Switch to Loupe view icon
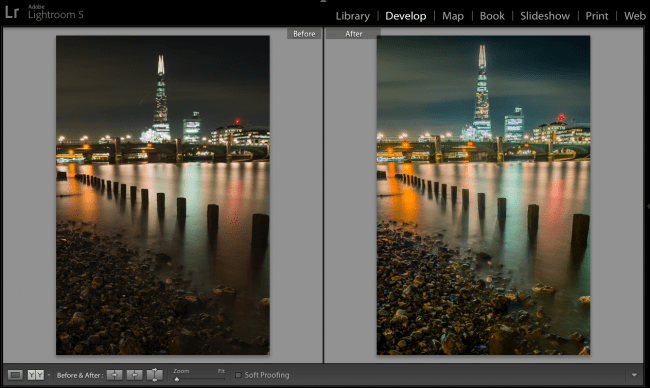Viewport: 650px width, 388px height. [x=15, y=375]
